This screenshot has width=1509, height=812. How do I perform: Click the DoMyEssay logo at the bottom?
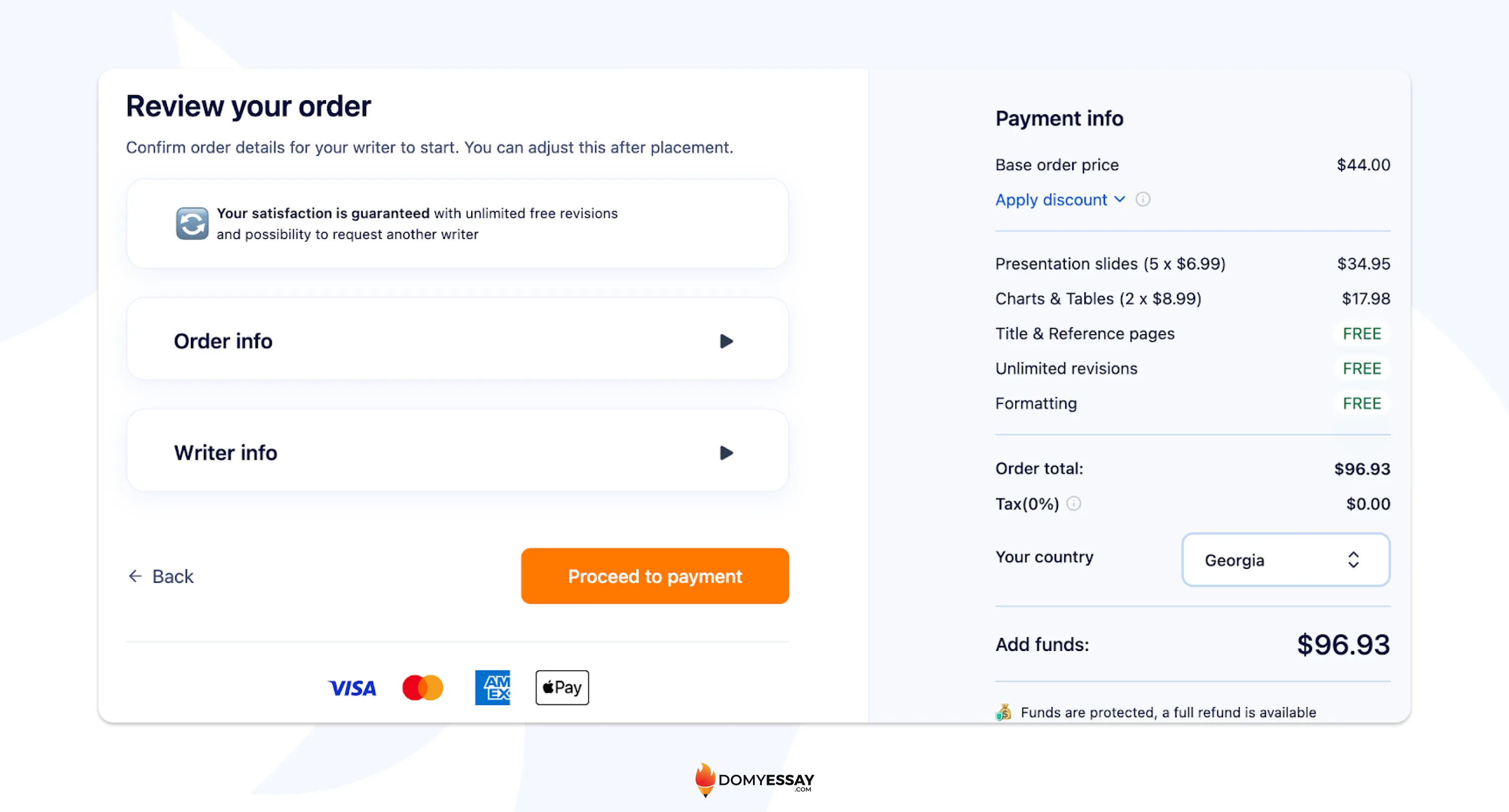click(x=754, y=780)
